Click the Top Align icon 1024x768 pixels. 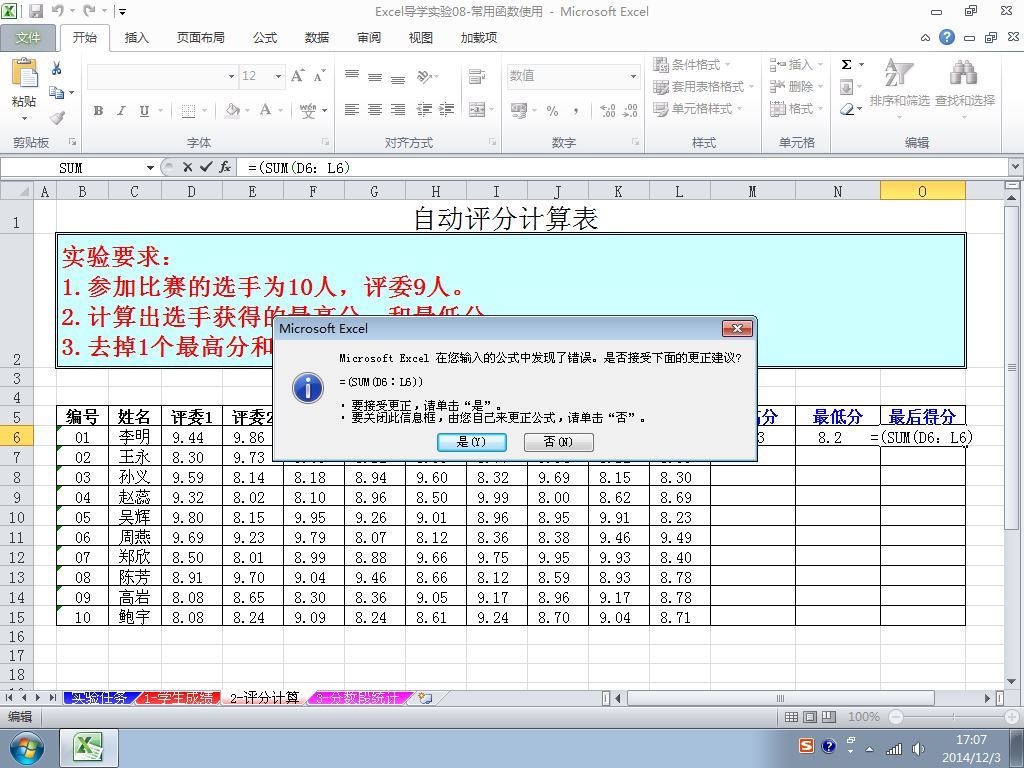click(x=352, y=76)
